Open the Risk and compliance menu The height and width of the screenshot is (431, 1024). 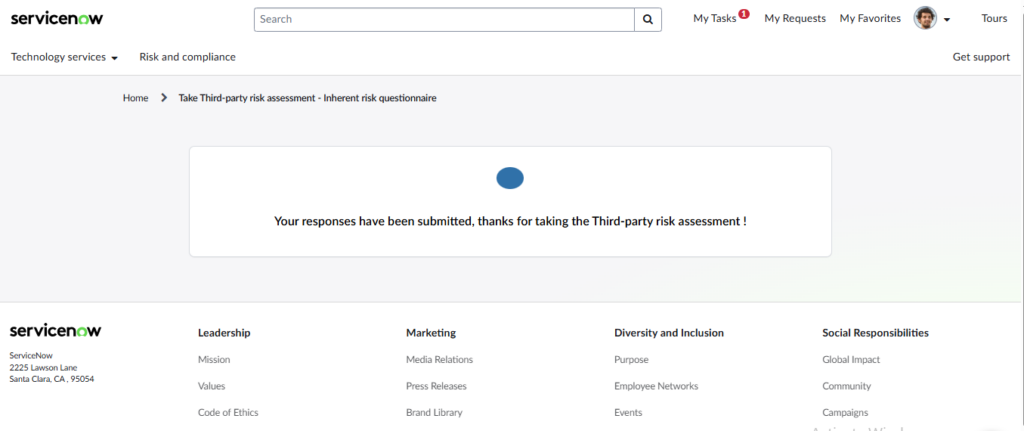click(x=187, y=57)
